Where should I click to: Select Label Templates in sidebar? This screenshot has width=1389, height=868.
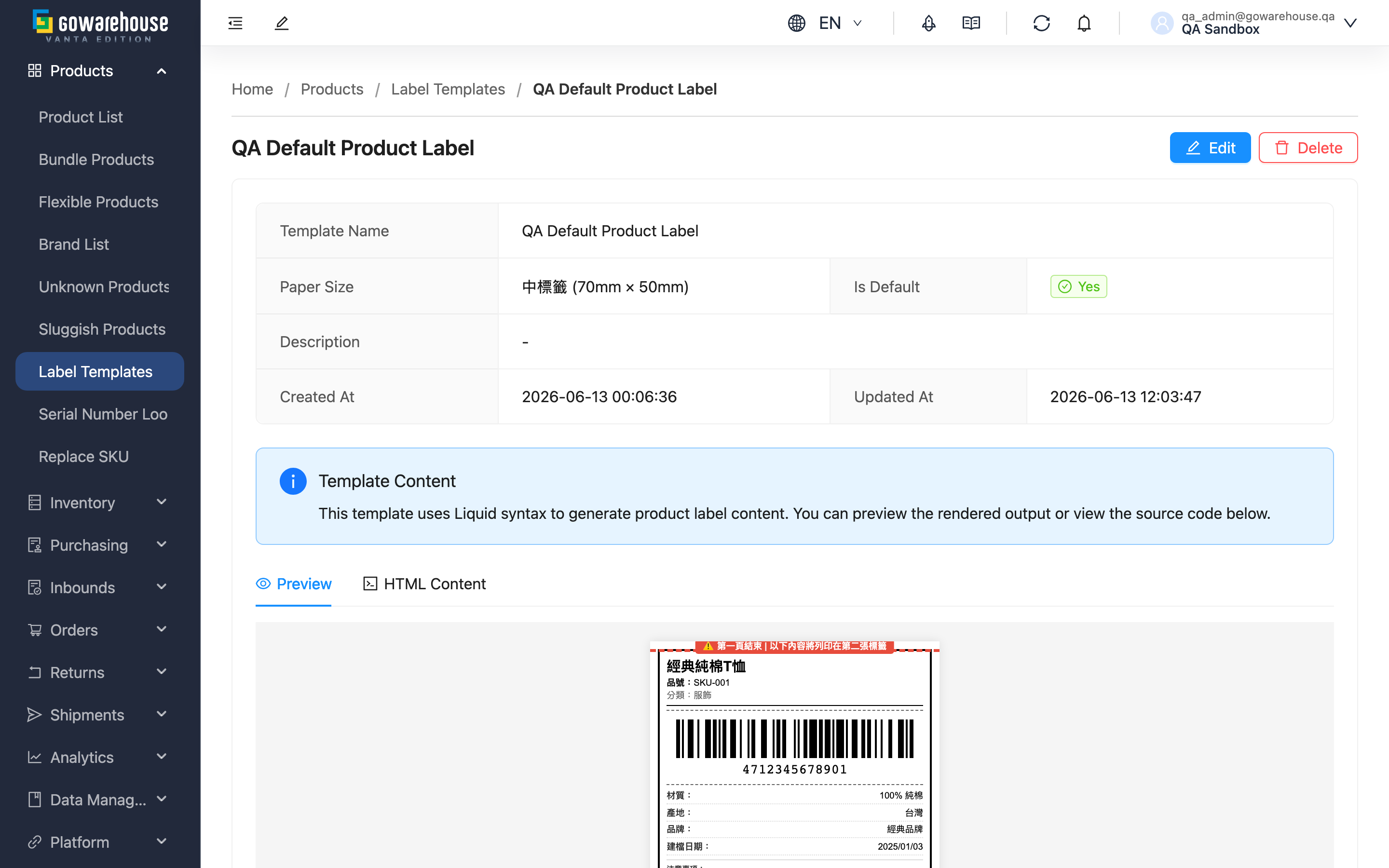(100, 371)
